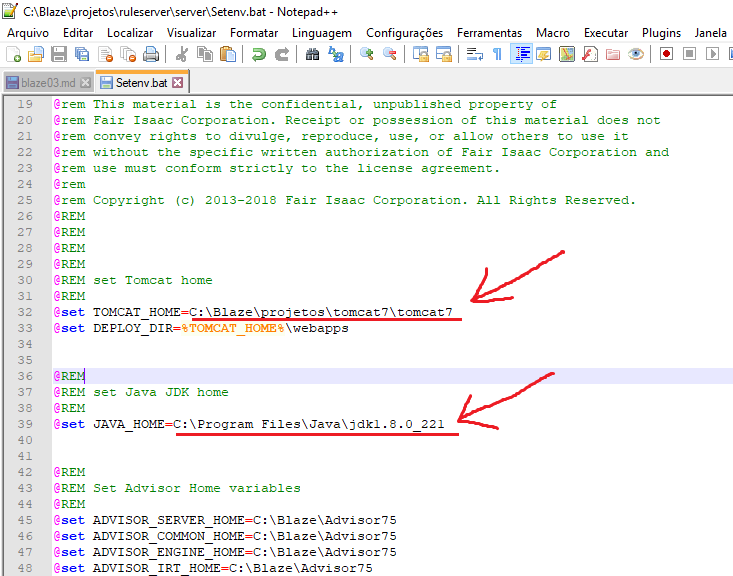Open the Linguagem menu
The image size is (733, 576).
322,33
